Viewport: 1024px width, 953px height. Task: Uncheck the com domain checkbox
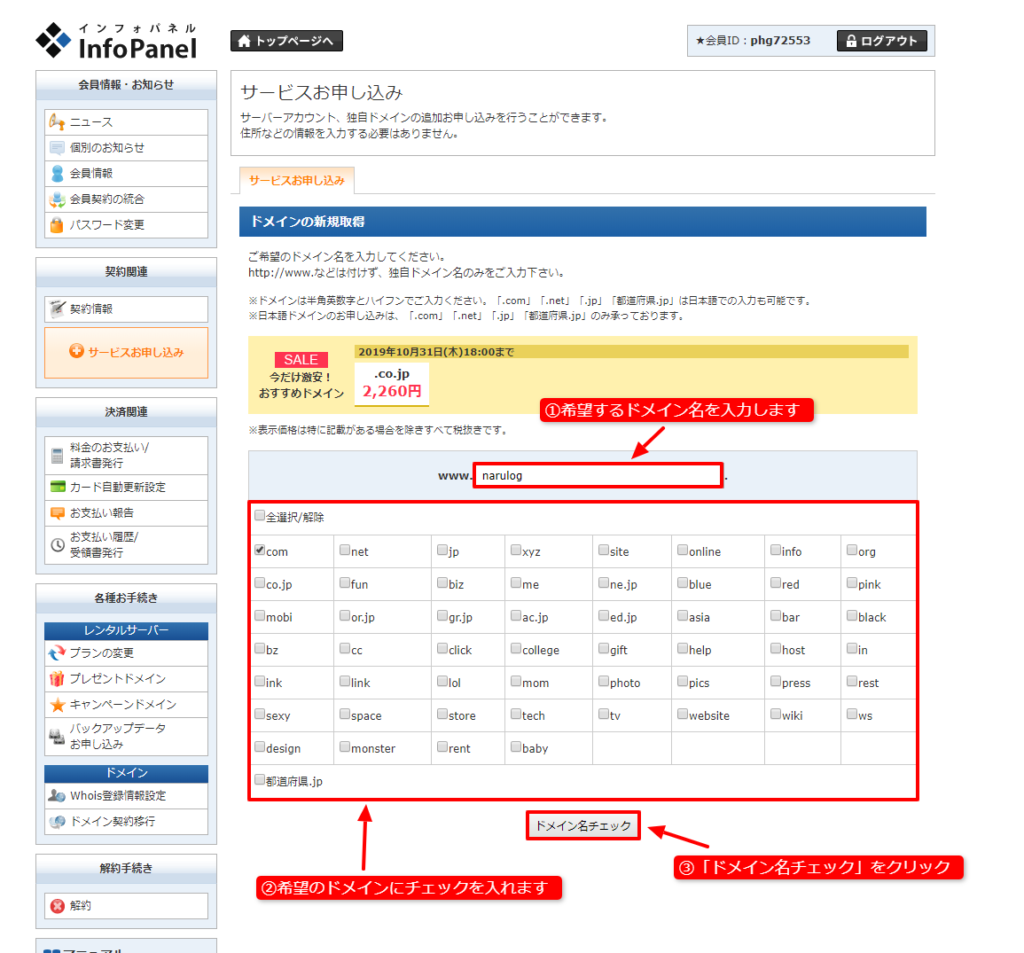pos(260,550)
